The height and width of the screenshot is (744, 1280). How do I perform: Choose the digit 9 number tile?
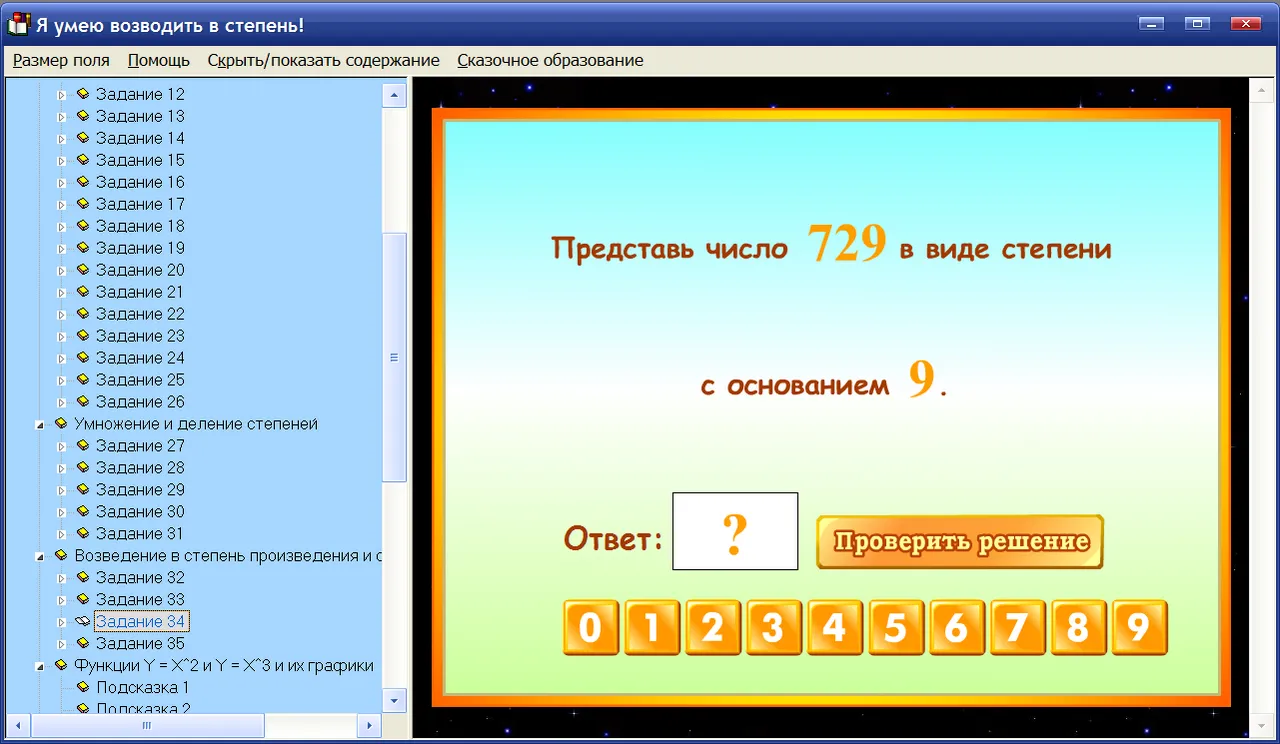(1139, 628)
